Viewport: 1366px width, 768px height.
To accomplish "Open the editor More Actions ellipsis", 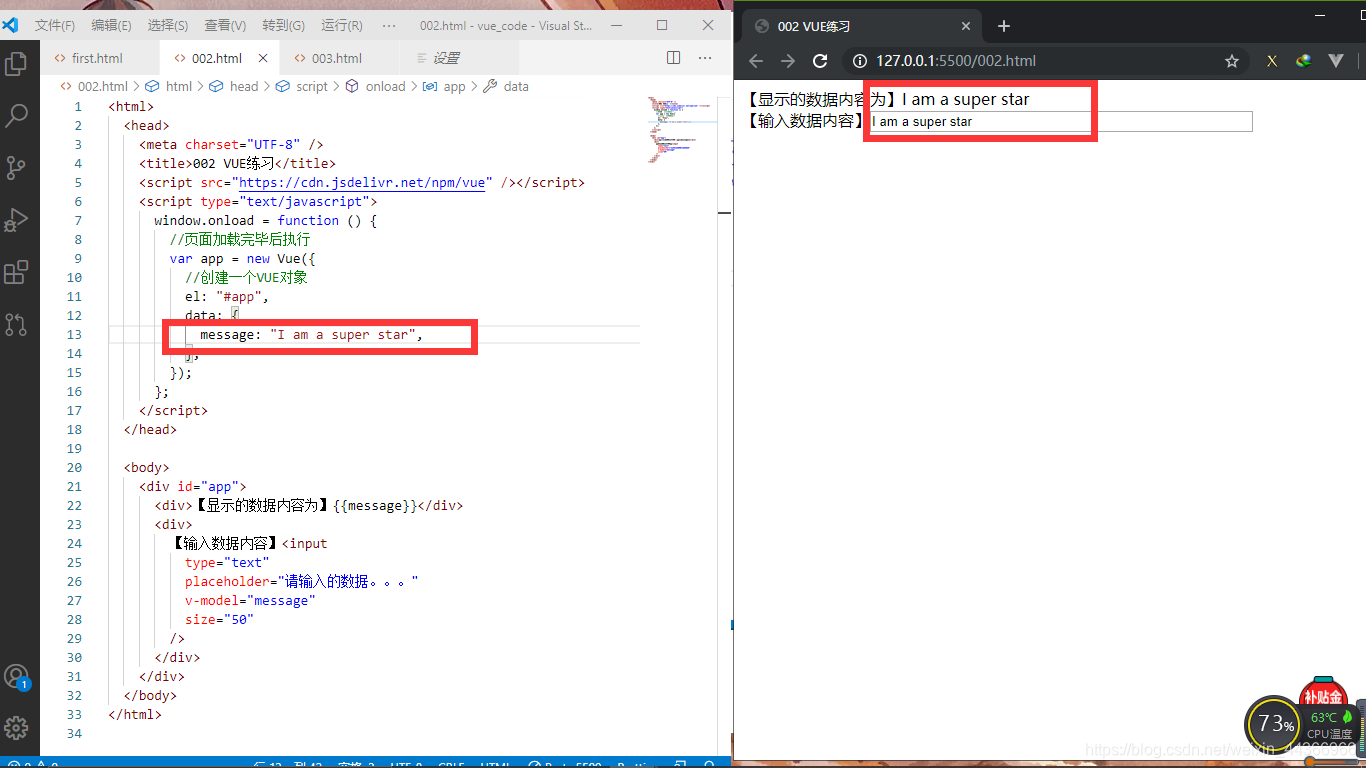I will coord(705,58).
